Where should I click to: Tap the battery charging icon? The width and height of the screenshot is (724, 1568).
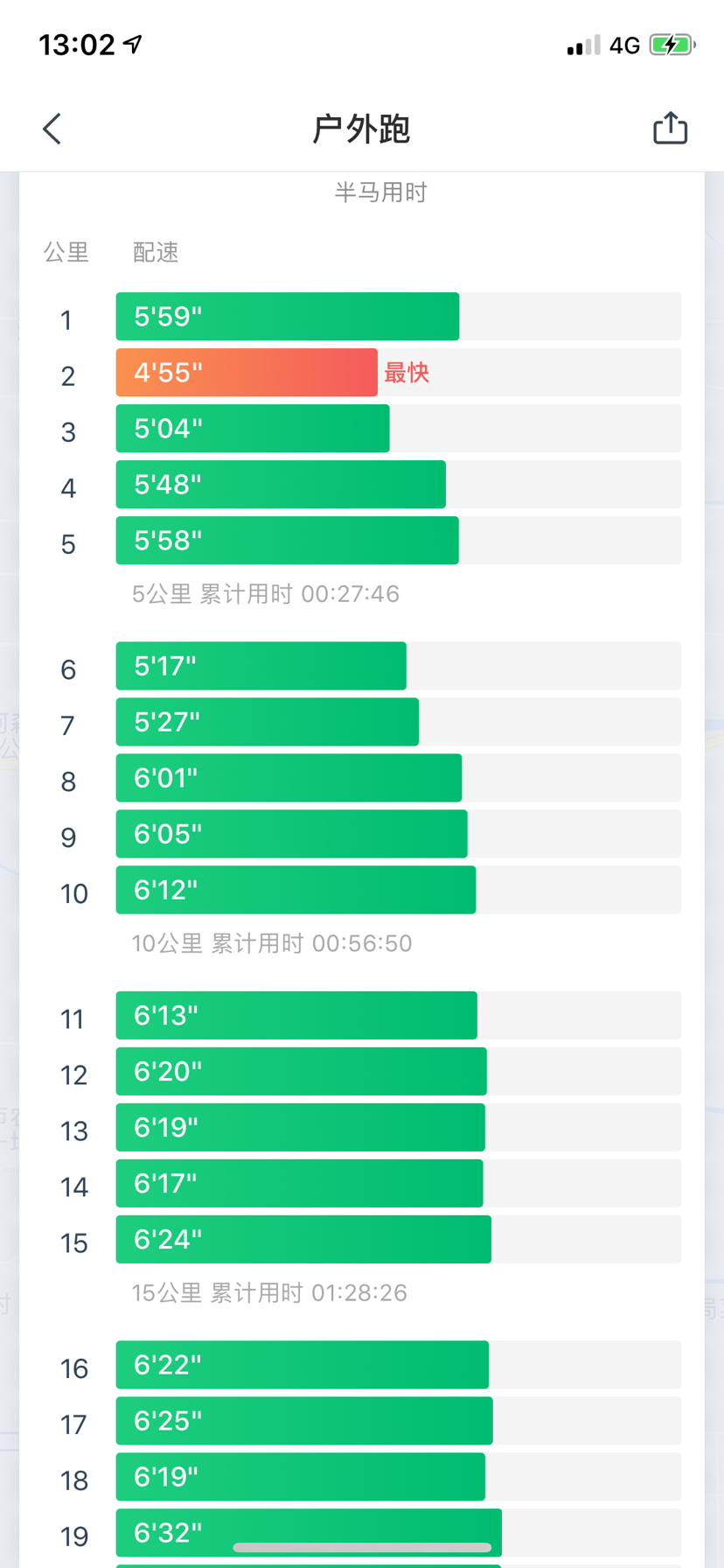tap(672, 45)
